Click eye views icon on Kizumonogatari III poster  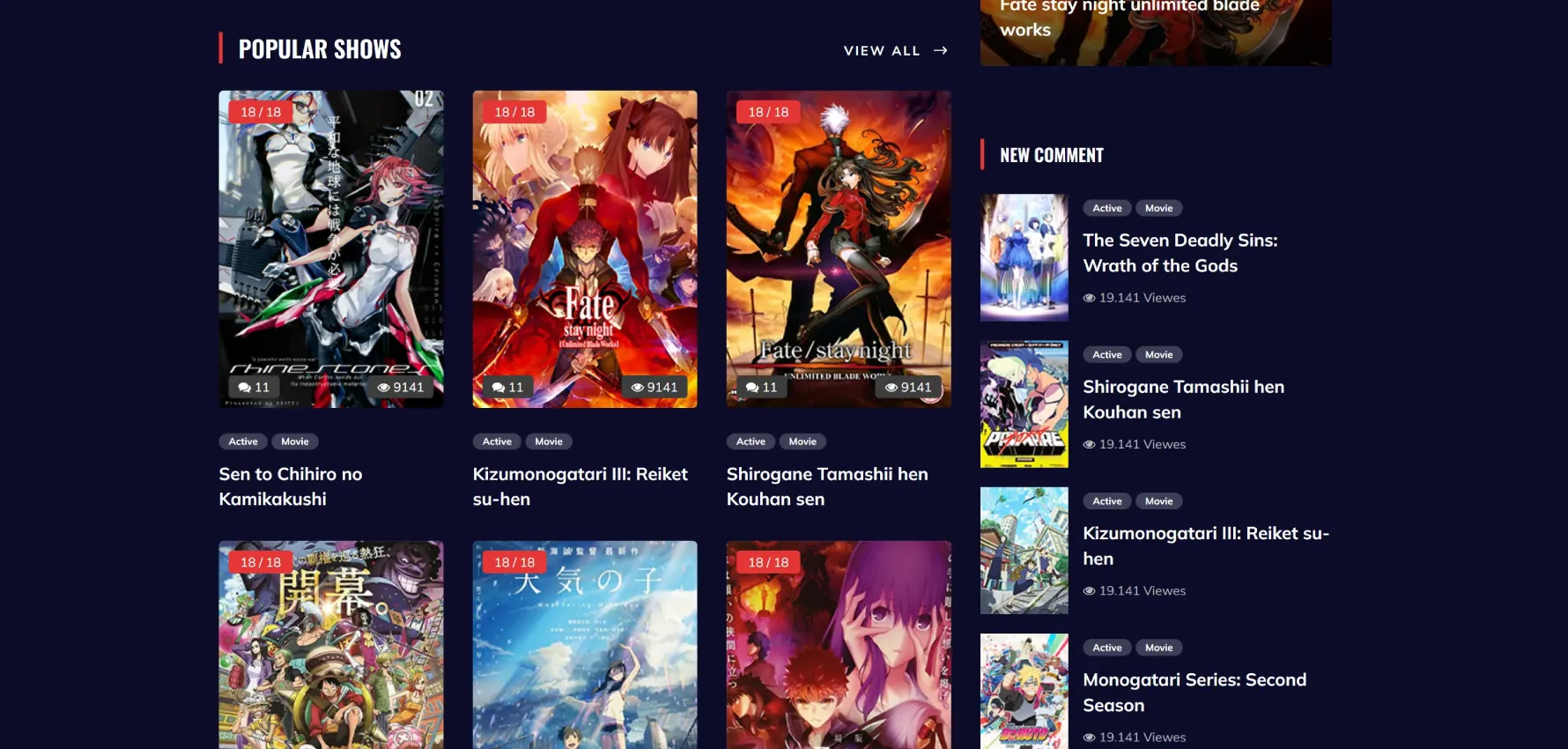(637, 388)
